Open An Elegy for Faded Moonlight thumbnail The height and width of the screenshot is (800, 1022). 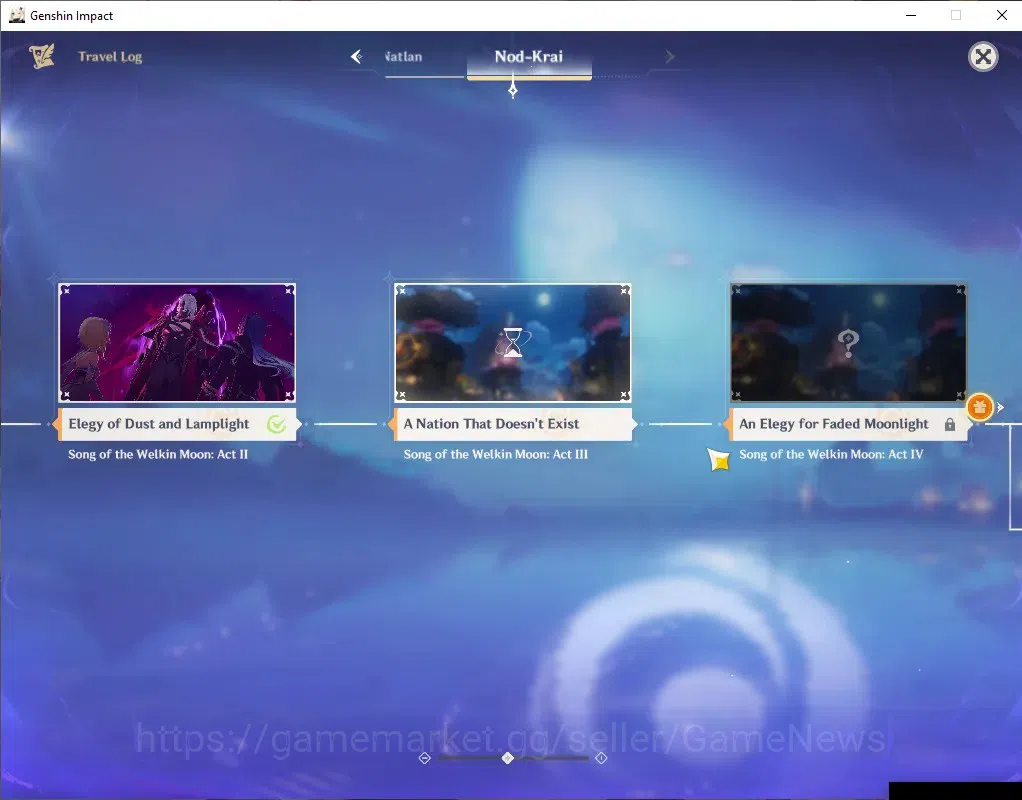click(x=849, y=342)
